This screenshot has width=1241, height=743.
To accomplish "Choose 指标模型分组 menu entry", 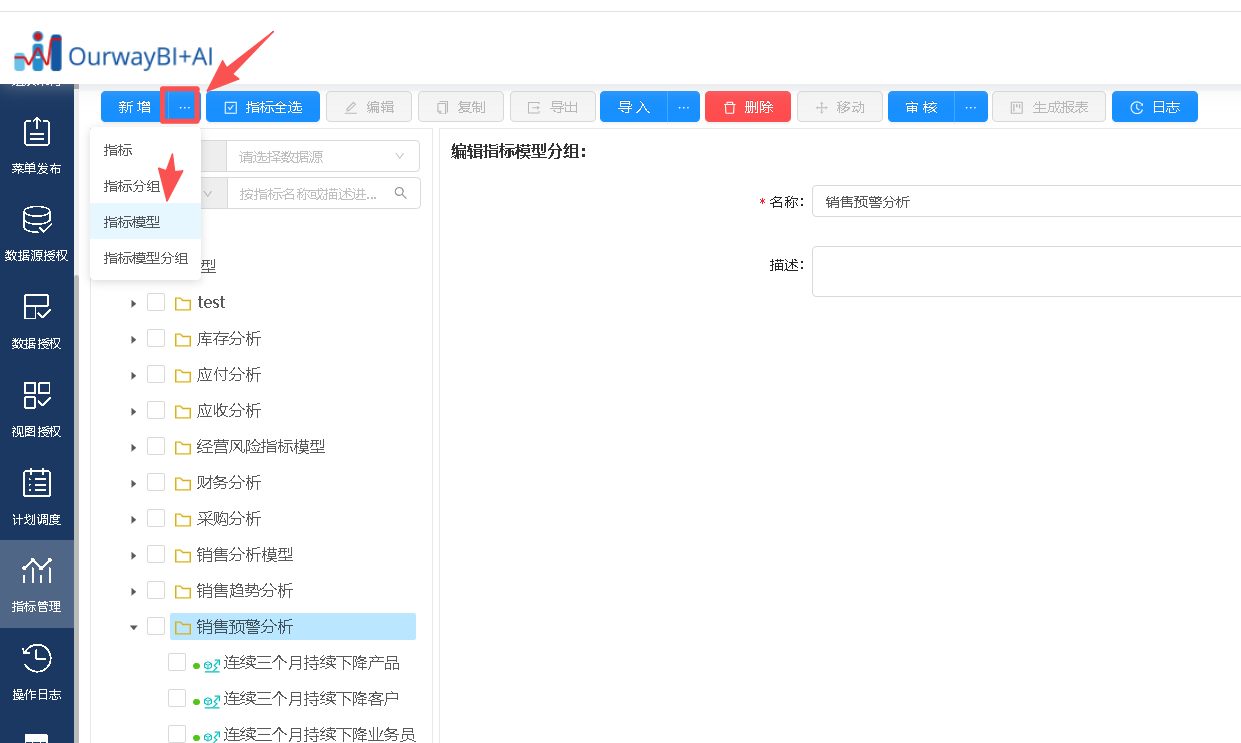I will click(146, 258).
